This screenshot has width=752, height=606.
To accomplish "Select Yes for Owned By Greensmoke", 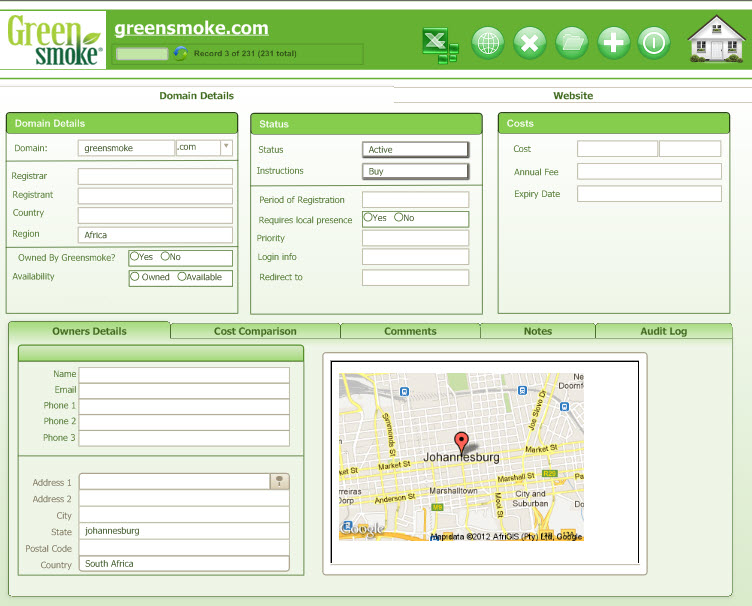I will pyautogui.click(x=135, y=257).
